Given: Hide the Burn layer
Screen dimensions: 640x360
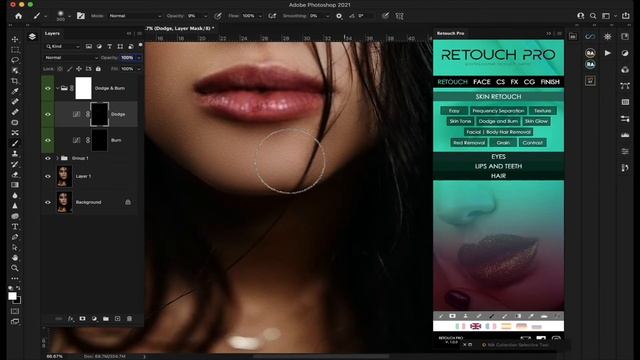Looking at the screenshot, I should (x=48, y=140).
